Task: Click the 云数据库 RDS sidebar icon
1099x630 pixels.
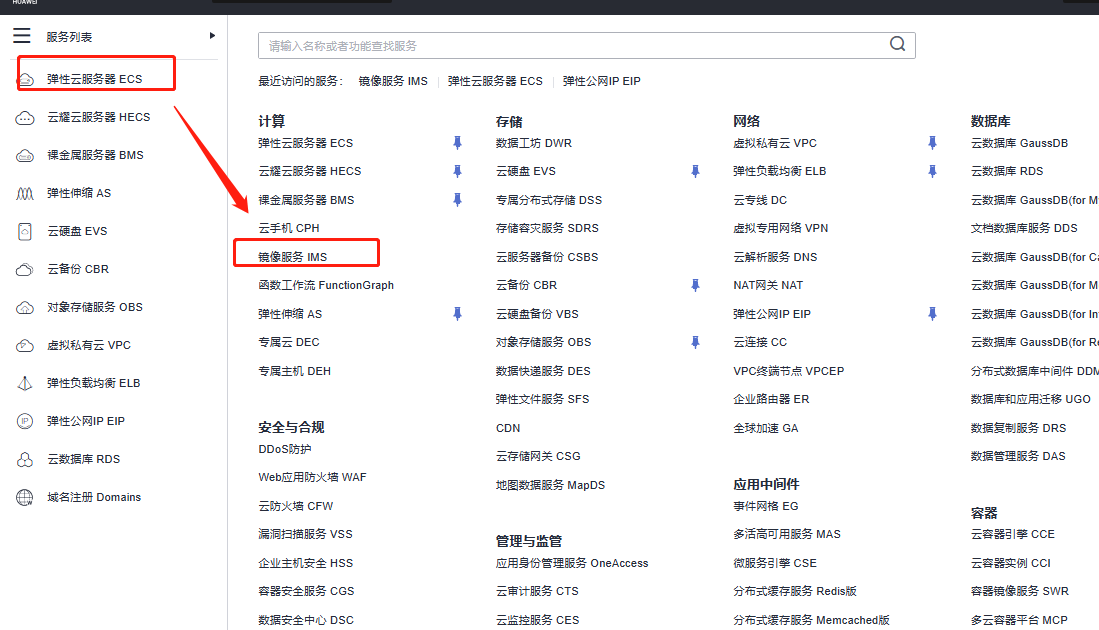Action: click(x=25, y=460)
